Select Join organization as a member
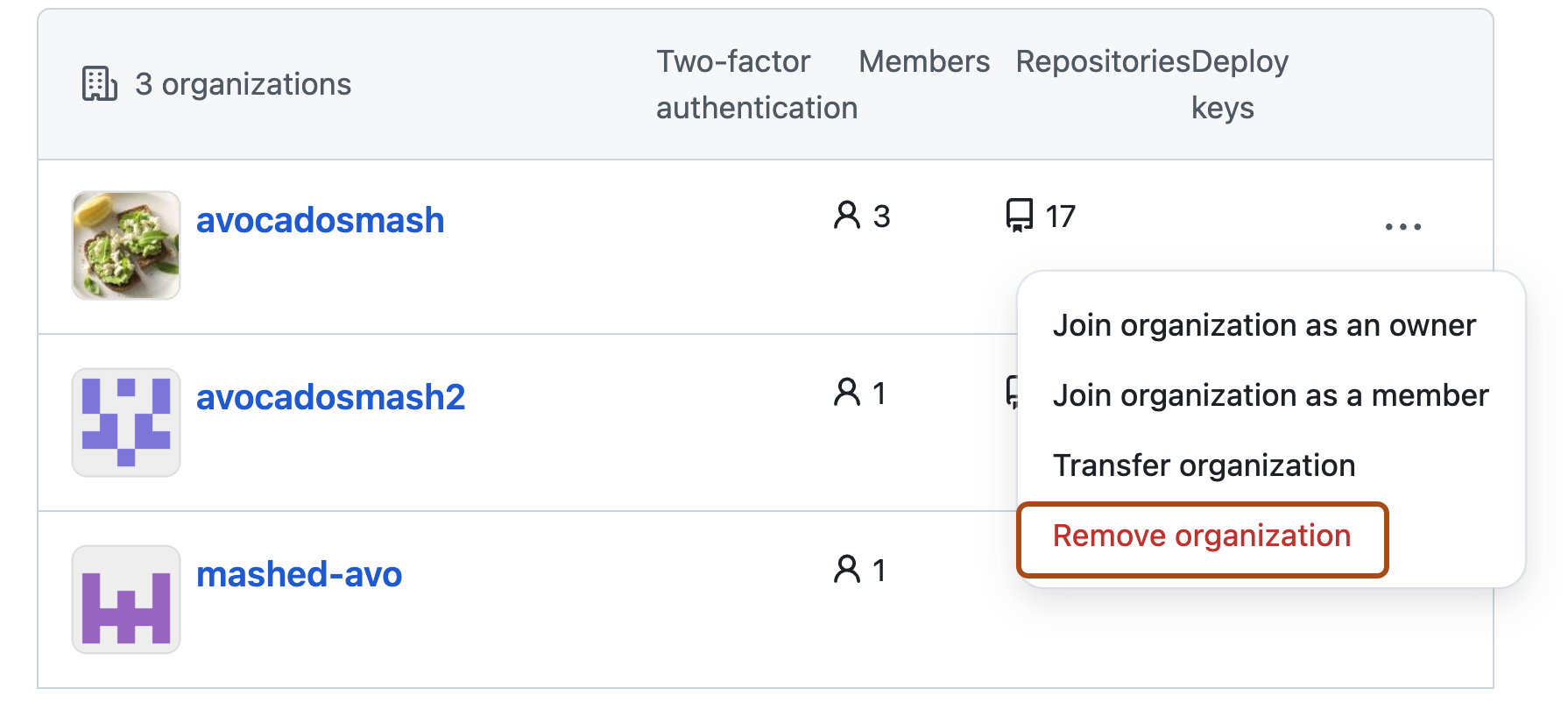The width and height of the screenshot is (1568, 710). [1270, 395]
